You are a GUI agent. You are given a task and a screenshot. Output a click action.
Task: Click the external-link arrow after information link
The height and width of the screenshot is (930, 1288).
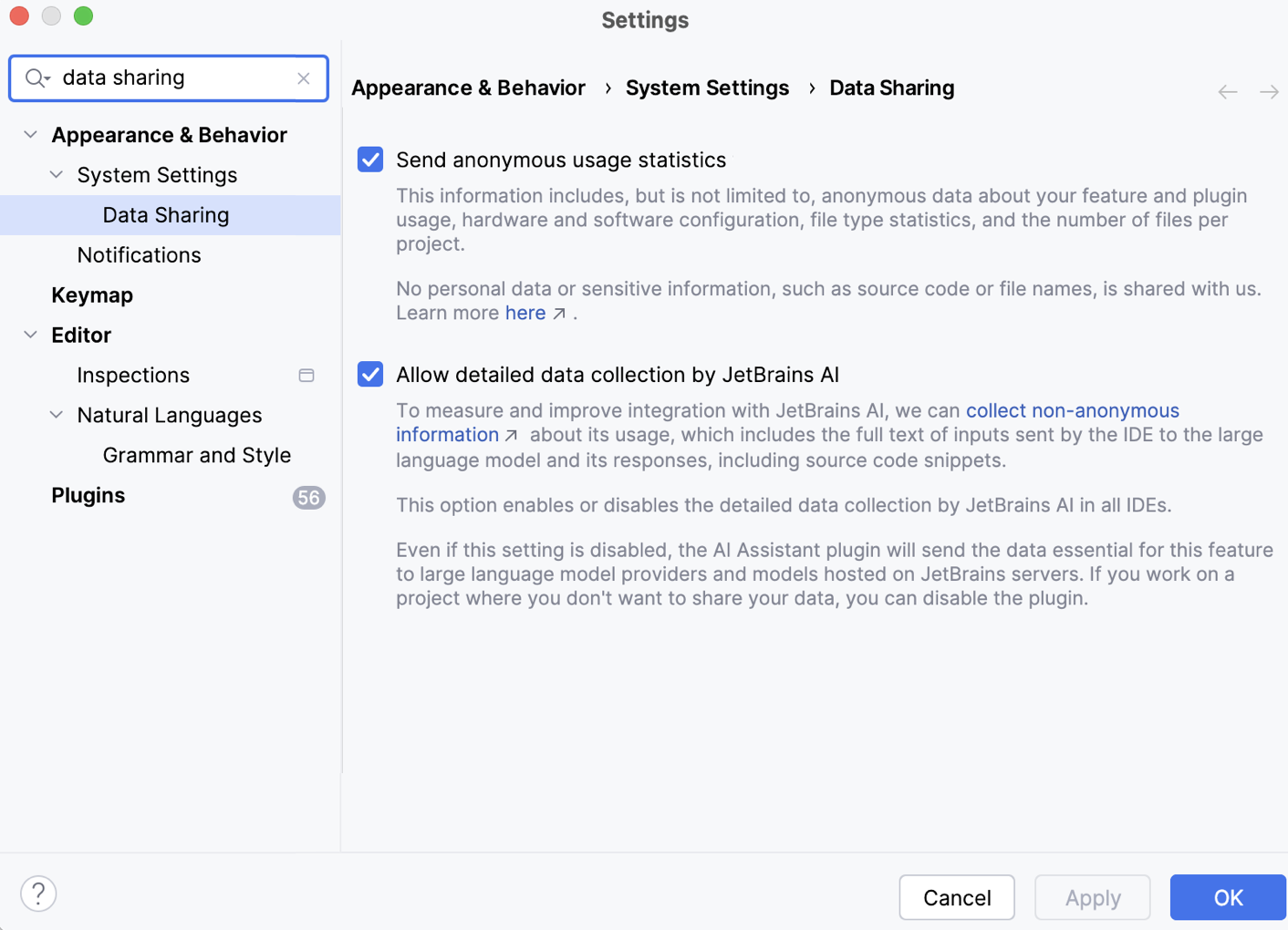(512, 435)
